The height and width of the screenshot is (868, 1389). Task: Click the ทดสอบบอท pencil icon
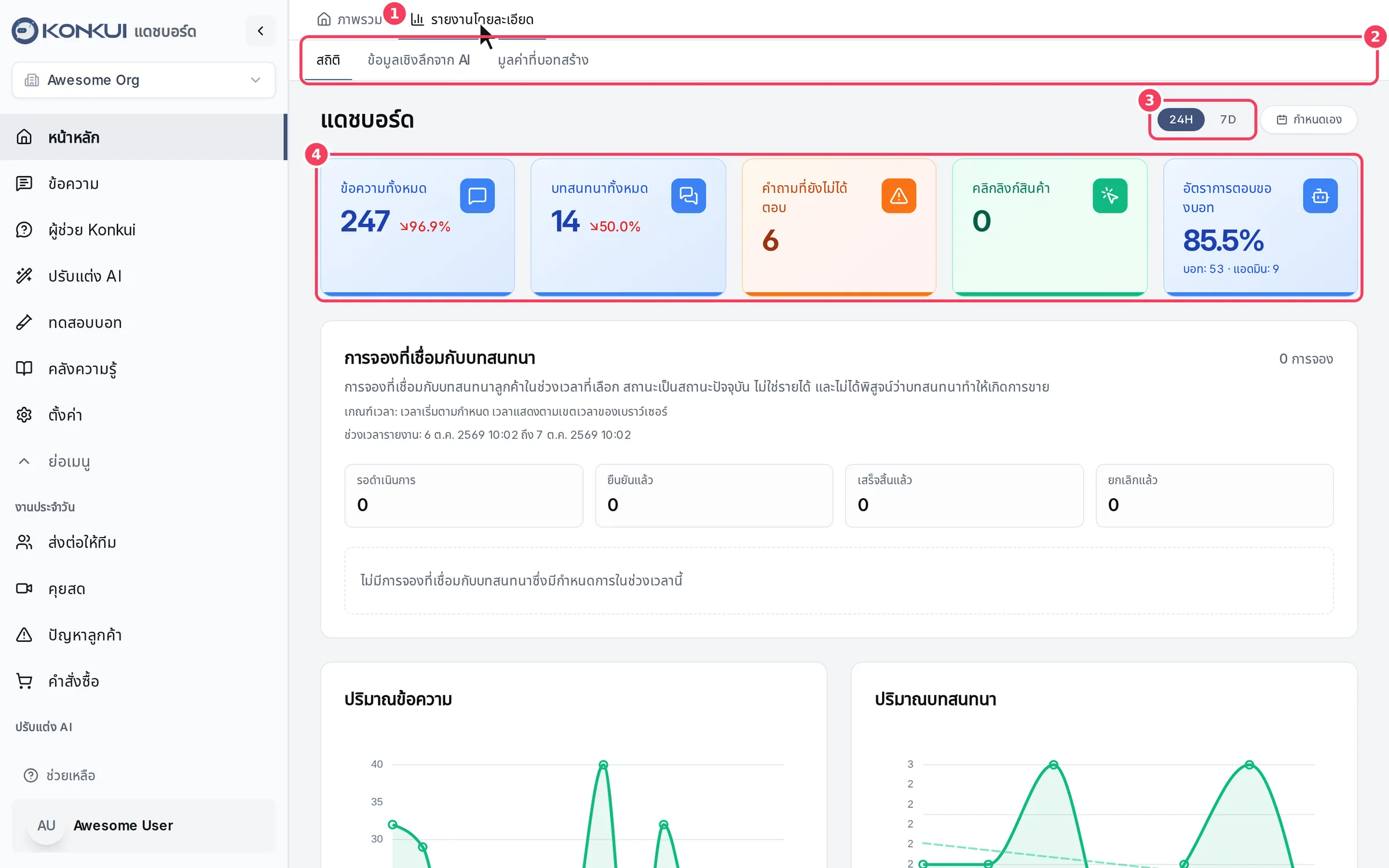pyautogui.click(x=24, y=322)
